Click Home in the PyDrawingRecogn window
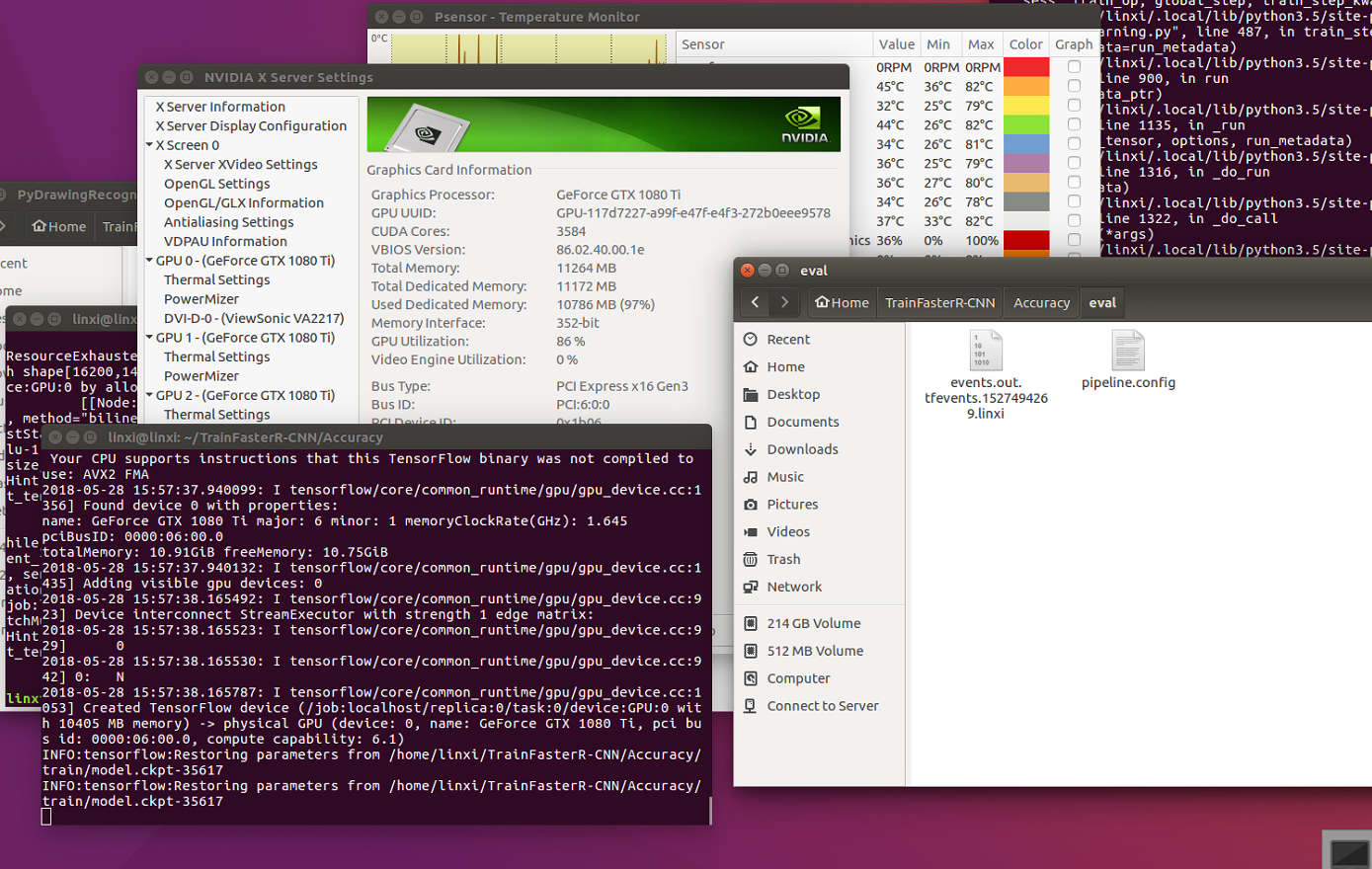1372x869 pixels. point(59,226)
